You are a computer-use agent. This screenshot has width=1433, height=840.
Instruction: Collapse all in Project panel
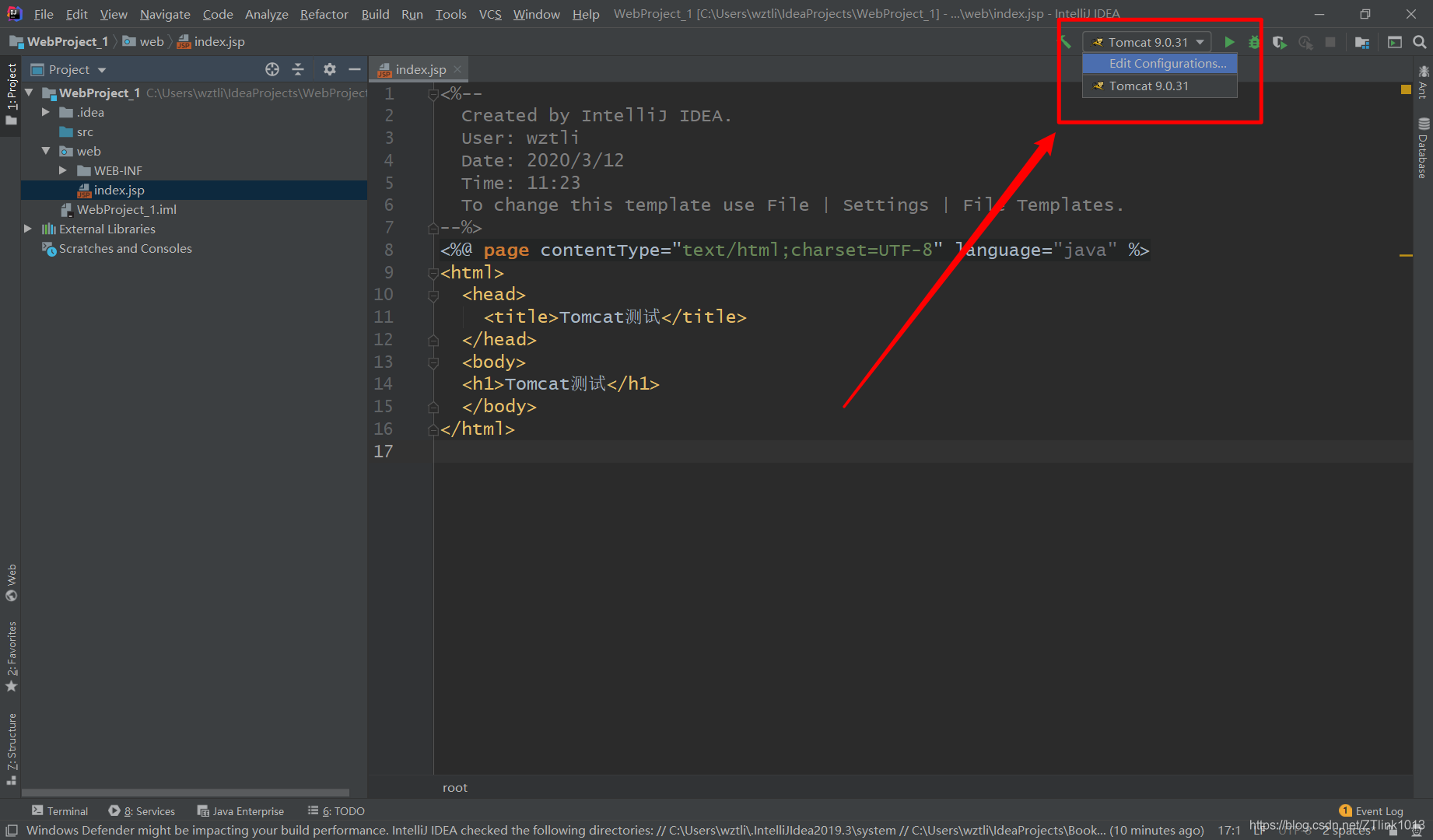pos(298,69)
